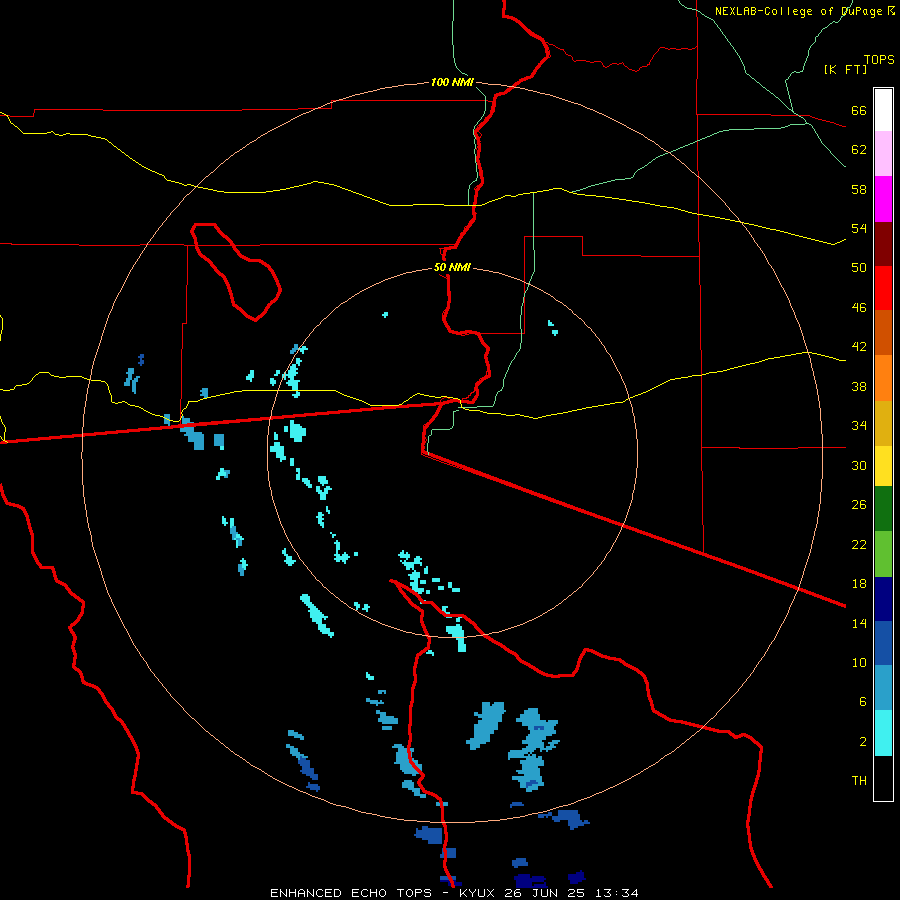This screenshot has width=900, height=900.
Task: Click the legend value 18
Action: (859, 583)
